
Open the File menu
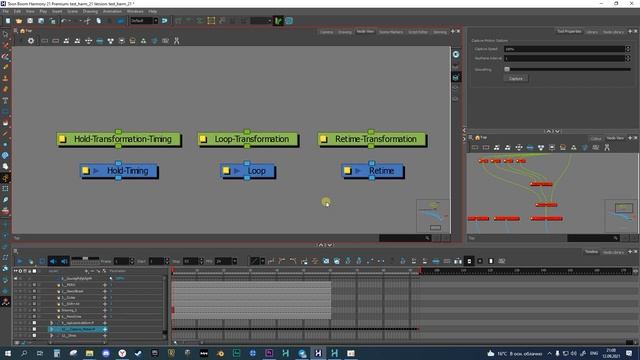click(5, 11)
